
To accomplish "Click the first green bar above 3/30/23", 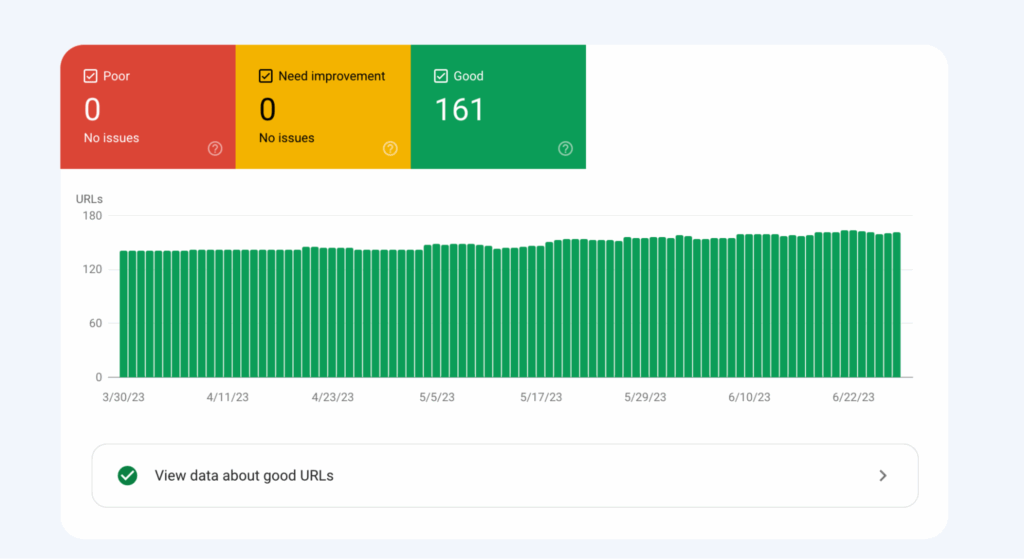I will (x=123, y=314).
